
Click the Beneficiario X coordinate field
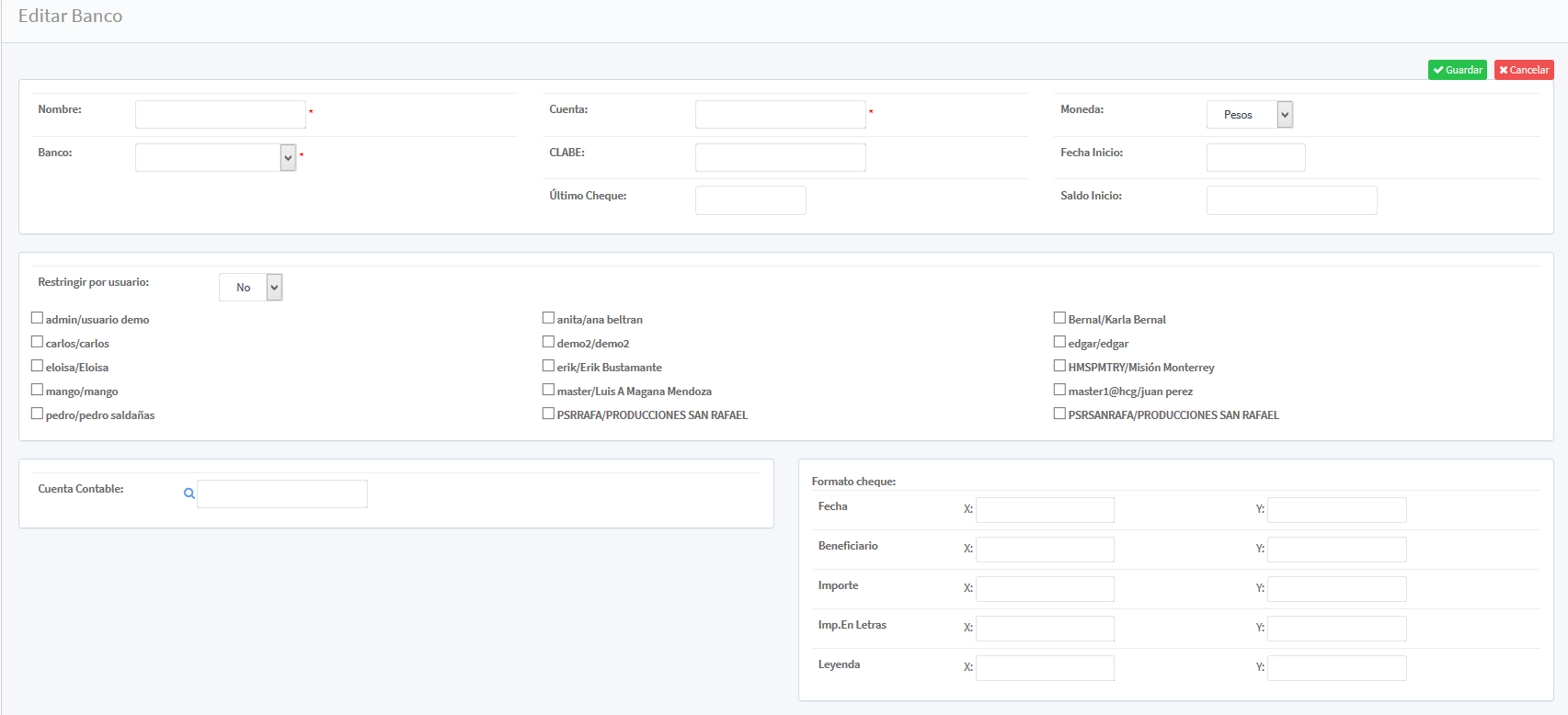pos(1045,550)
